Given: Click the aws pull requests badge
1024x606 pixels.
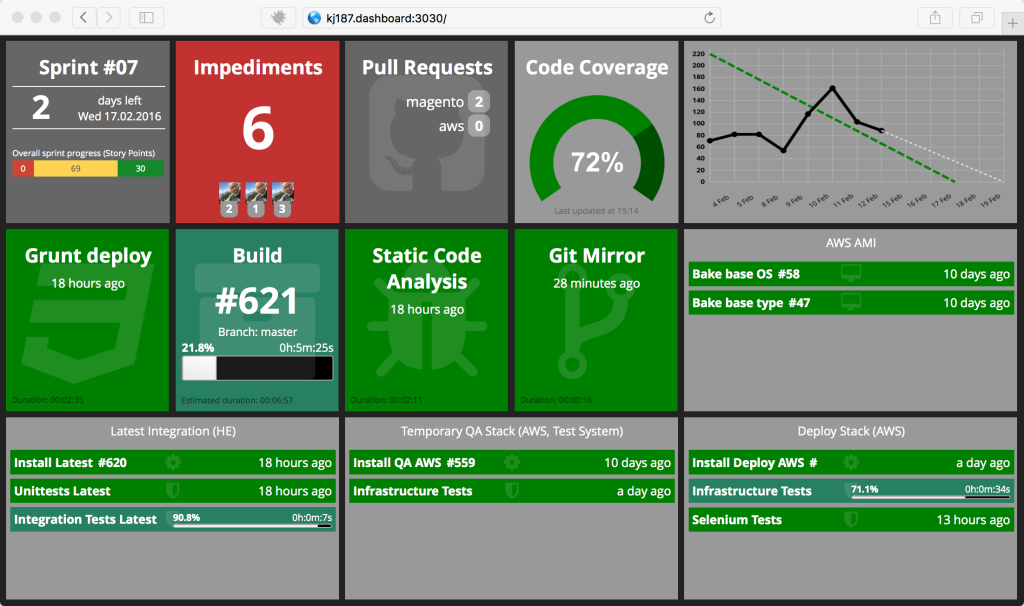Looking at the screenshot, I should 480,126.
